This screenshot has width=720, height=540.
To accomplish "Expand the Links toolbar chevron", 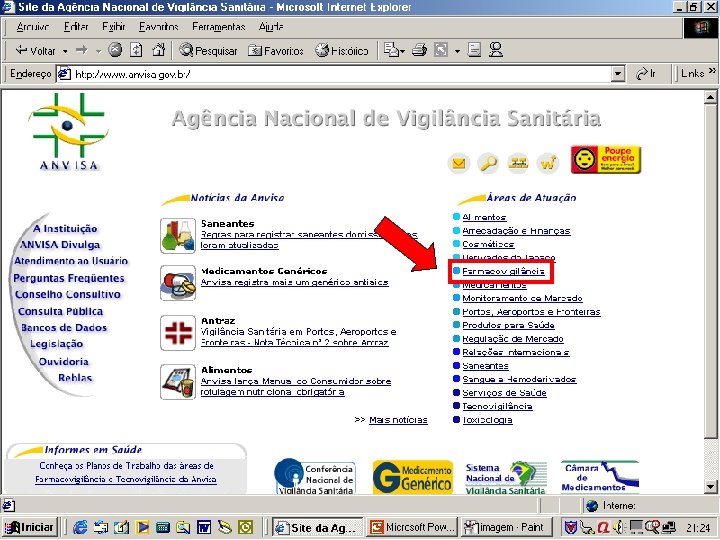I will (x=712, y=70).
